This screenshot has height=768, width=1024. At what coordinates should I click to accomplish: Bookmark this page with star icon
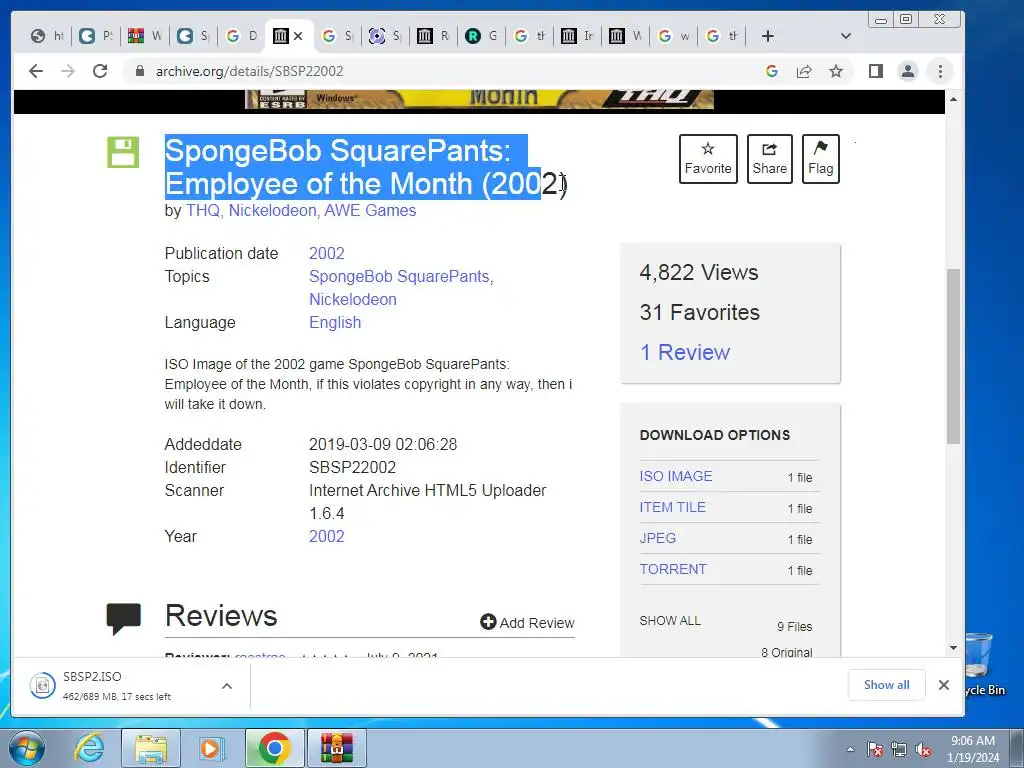click(836, 71)
